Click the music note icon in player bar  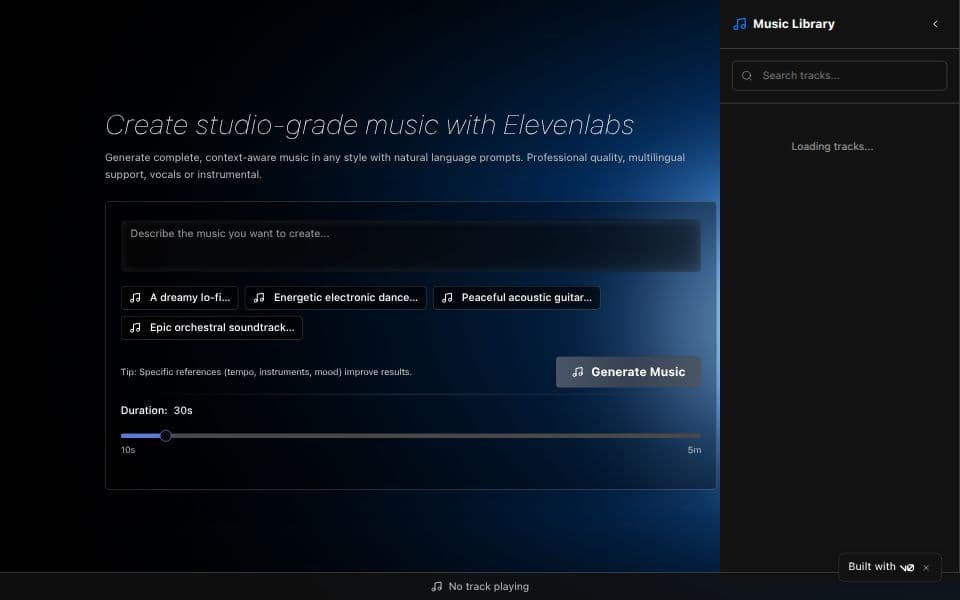(437, 587)
